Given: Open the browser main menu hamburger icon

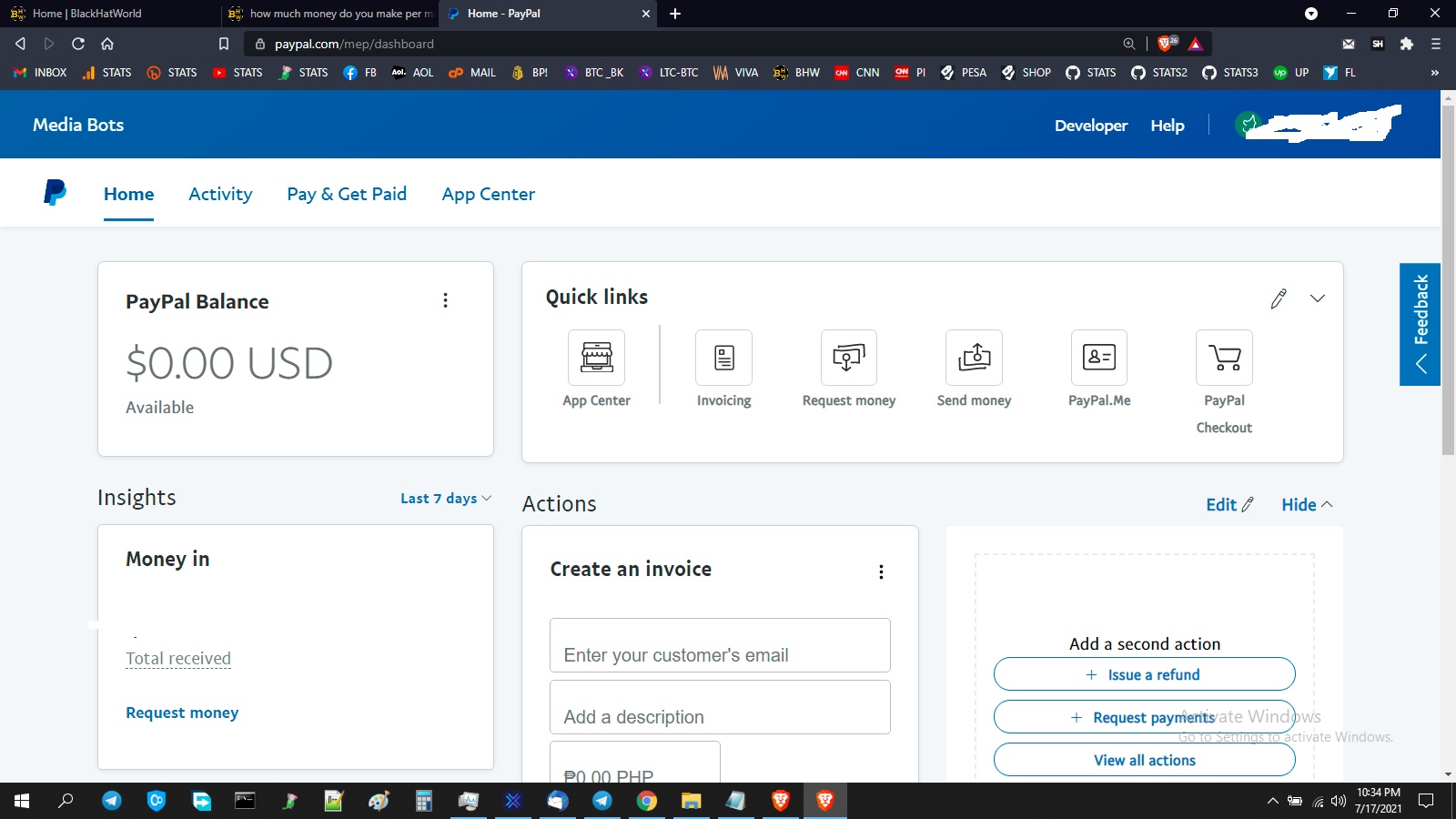Looking at the screenshot, I should pos(1436,44).
